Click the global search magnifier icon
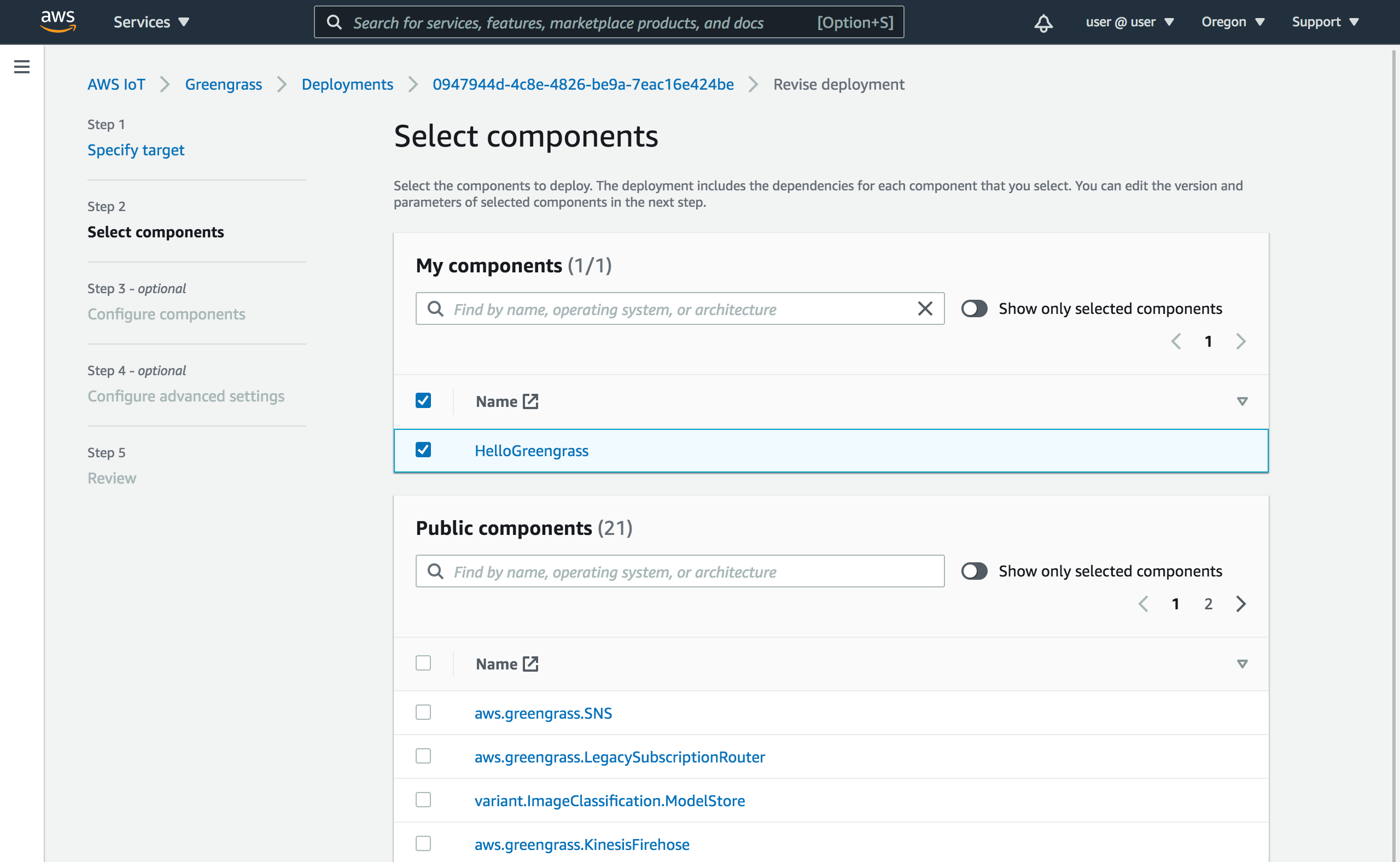The image size is (1400, 862). [335, 22]
